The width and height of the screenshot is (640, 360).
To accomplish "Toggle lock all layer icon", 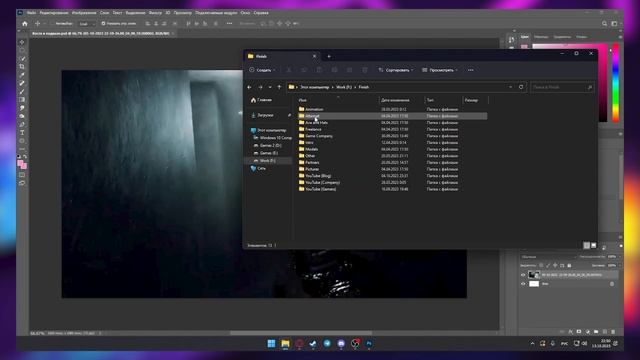I will (x=569, y=265).
